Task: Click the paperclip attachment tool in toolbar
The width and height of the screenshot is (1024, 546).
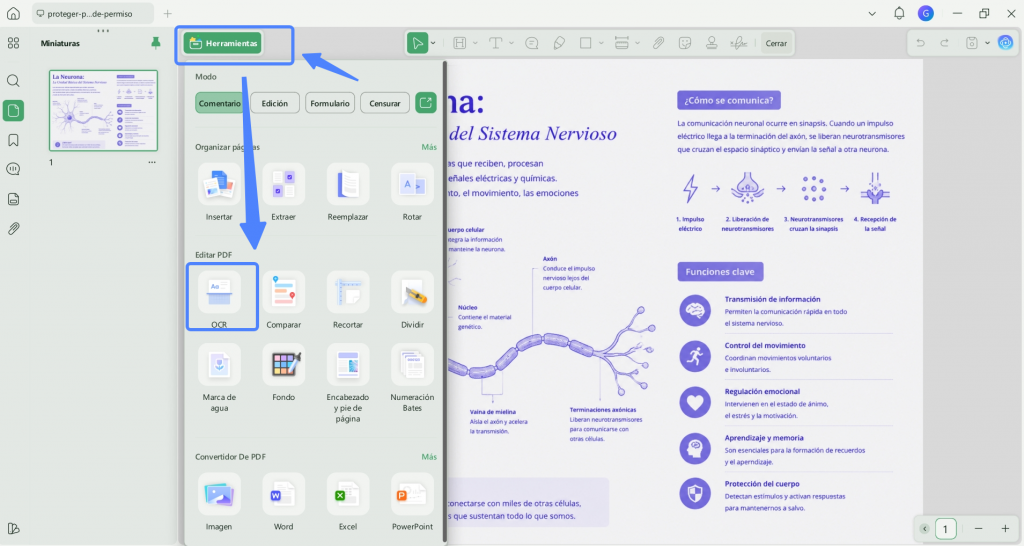Action: click(658, 43)
